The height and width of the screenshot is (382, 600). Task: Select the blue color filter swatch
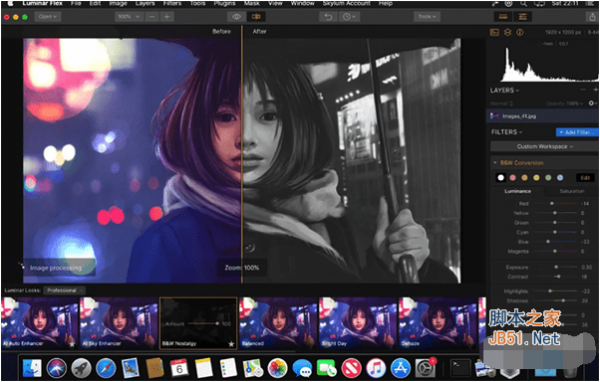coord(560,178)
